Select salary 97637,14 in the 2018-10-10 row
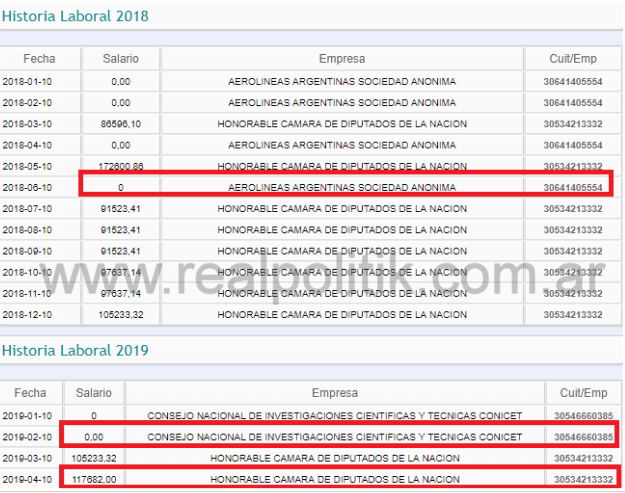This screenshot has height=493, width=625. tap(120, 272)
